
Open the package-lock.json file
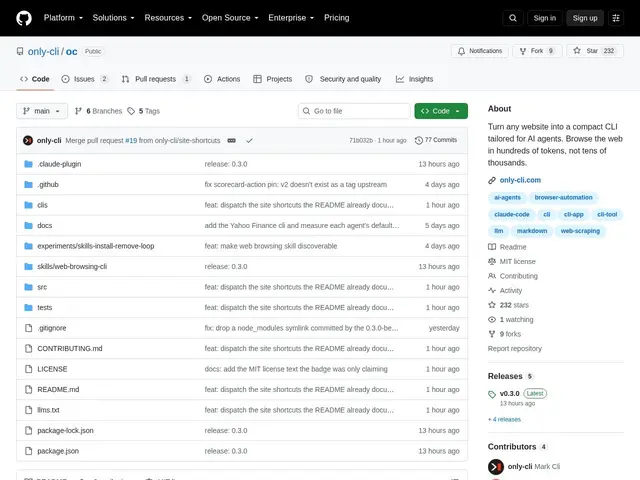tap(65, 431)
